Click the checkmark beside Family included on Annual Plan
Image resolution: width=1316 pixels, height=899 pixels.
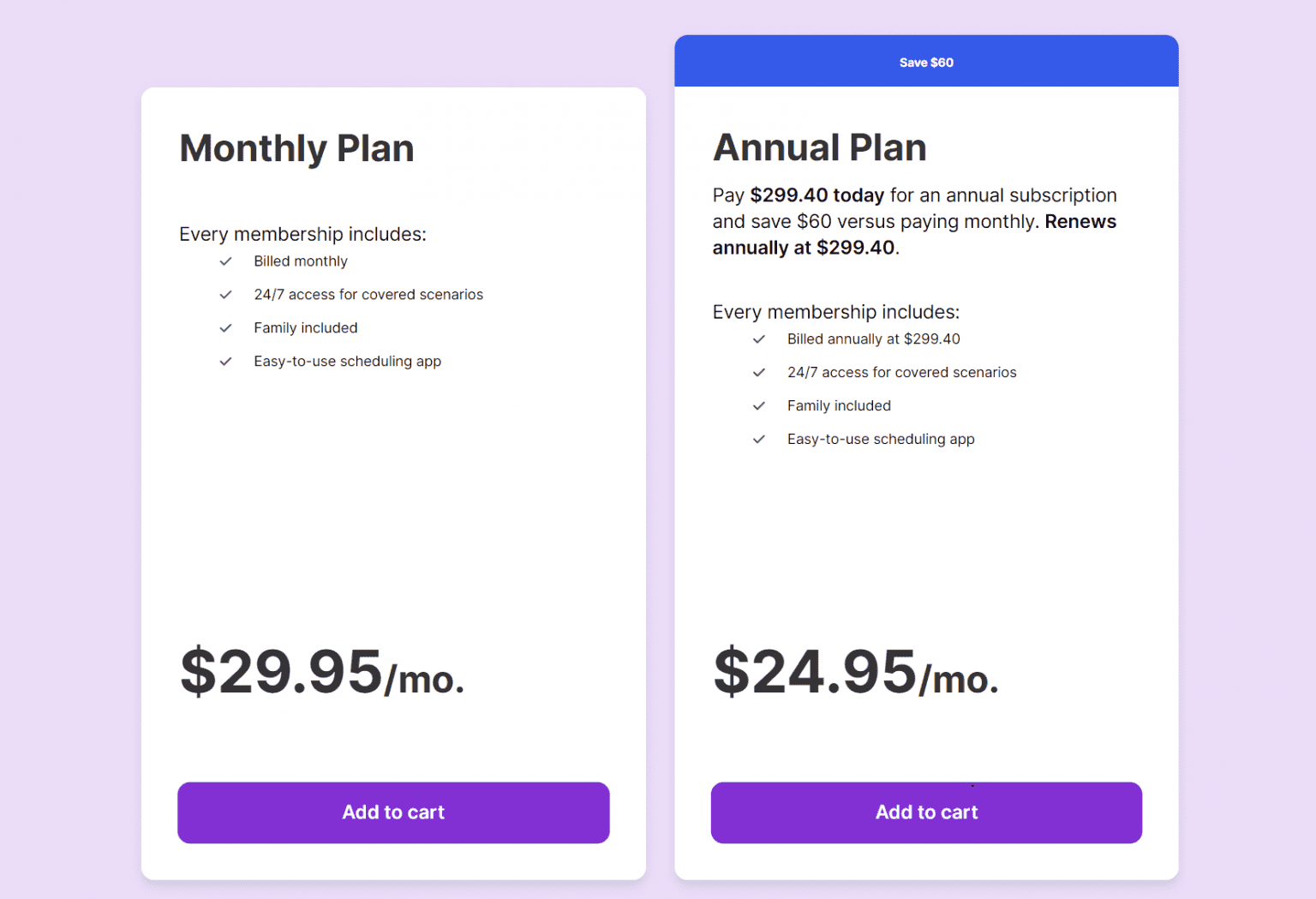click(759, 405)
